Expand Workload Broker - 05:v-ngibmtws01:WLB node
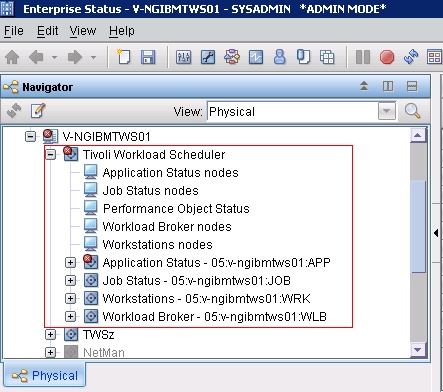 70,316
